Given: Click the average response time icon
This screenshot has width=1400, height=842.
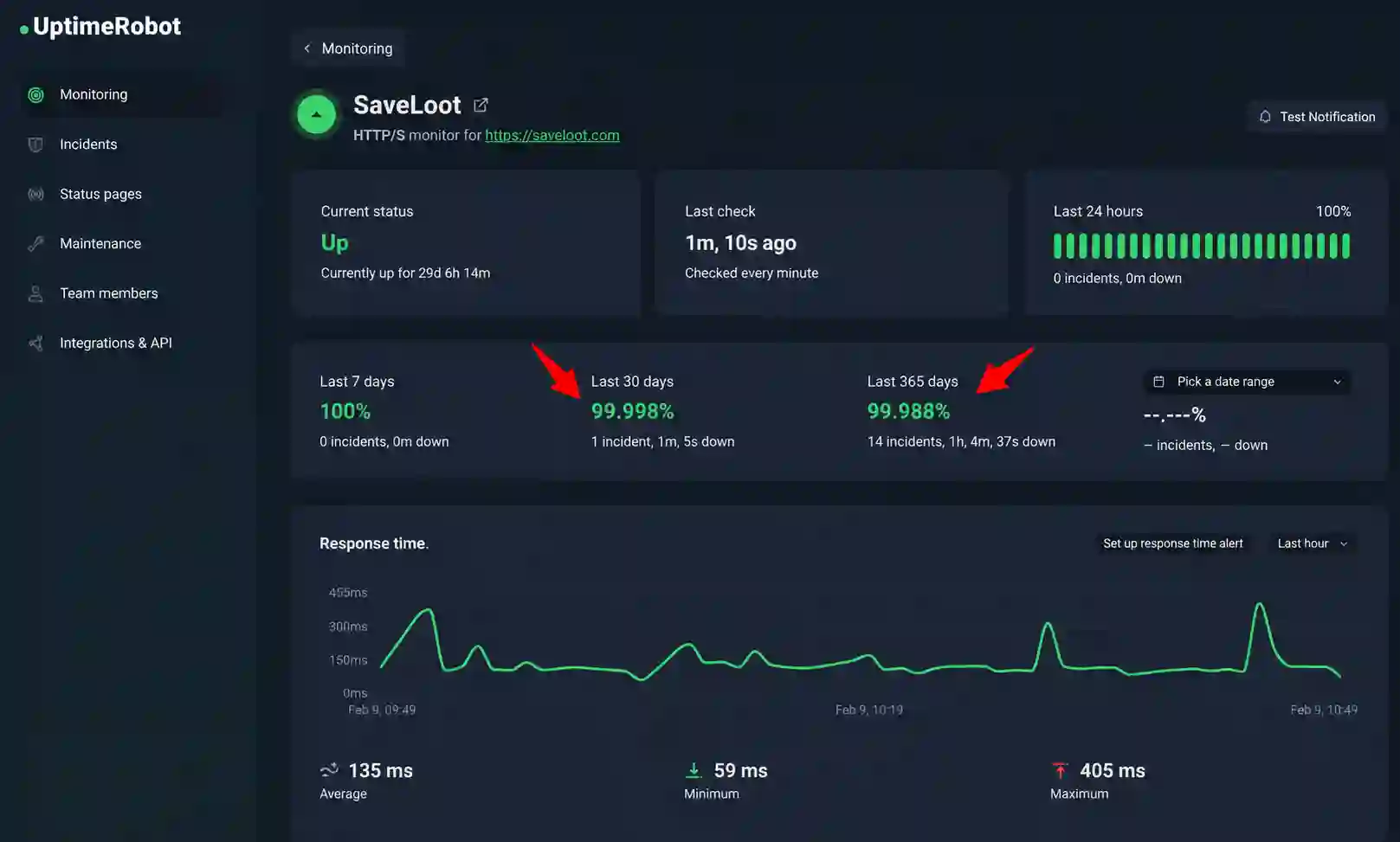Looking at the screenshot, I should click(329, 769).
